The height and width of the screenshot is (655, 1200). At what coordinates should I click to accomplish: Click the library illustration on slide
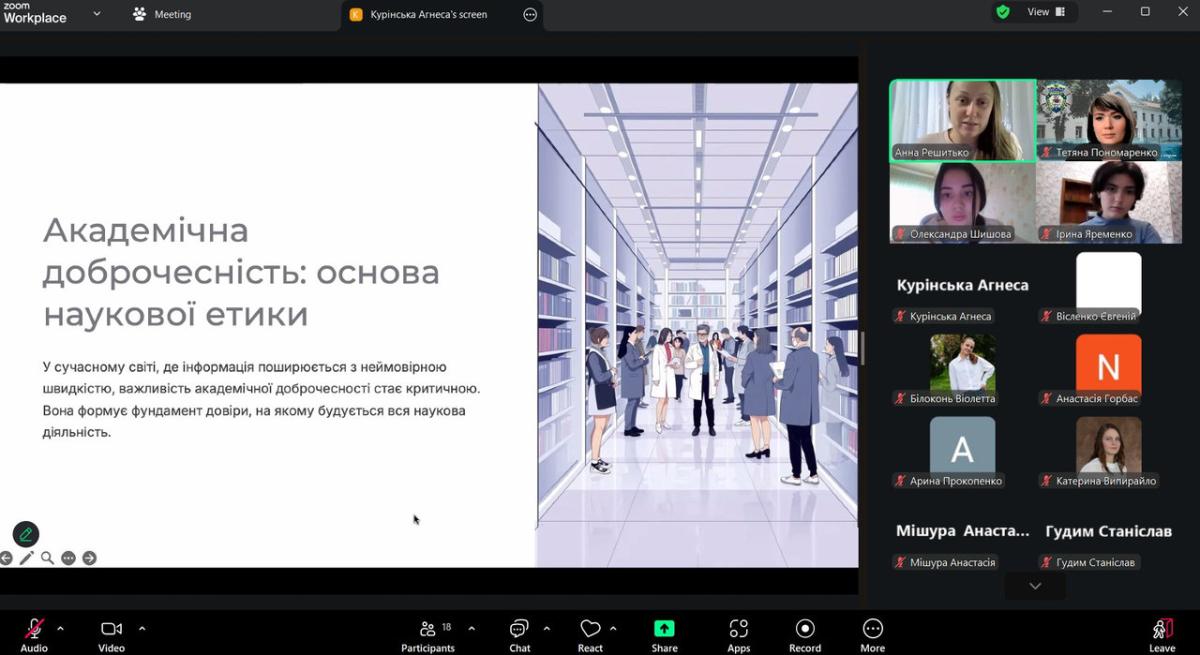[x=697, y=325]
